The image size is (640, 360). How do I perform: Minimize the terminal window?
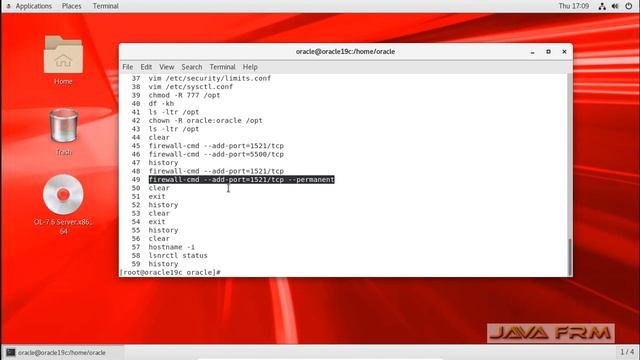click(532, 52)
